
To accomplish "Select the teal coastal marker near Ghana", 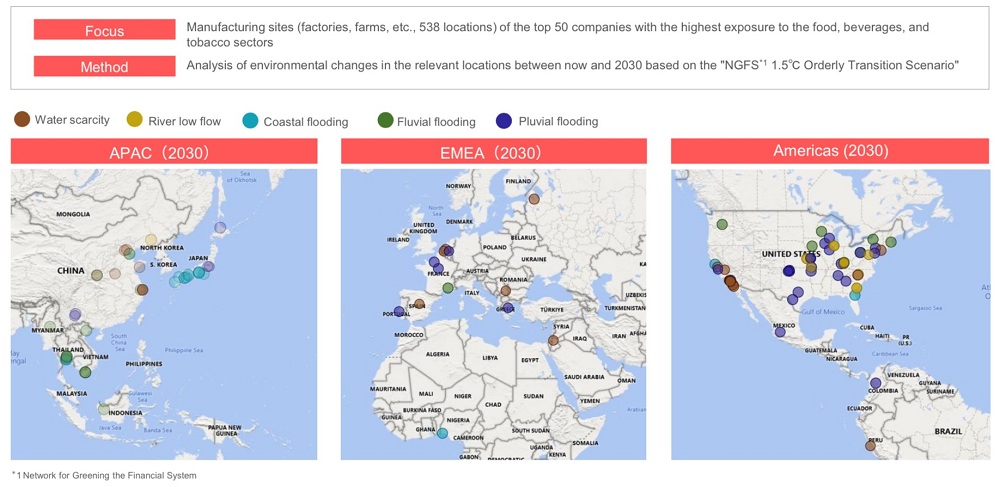I will point(442,433).
